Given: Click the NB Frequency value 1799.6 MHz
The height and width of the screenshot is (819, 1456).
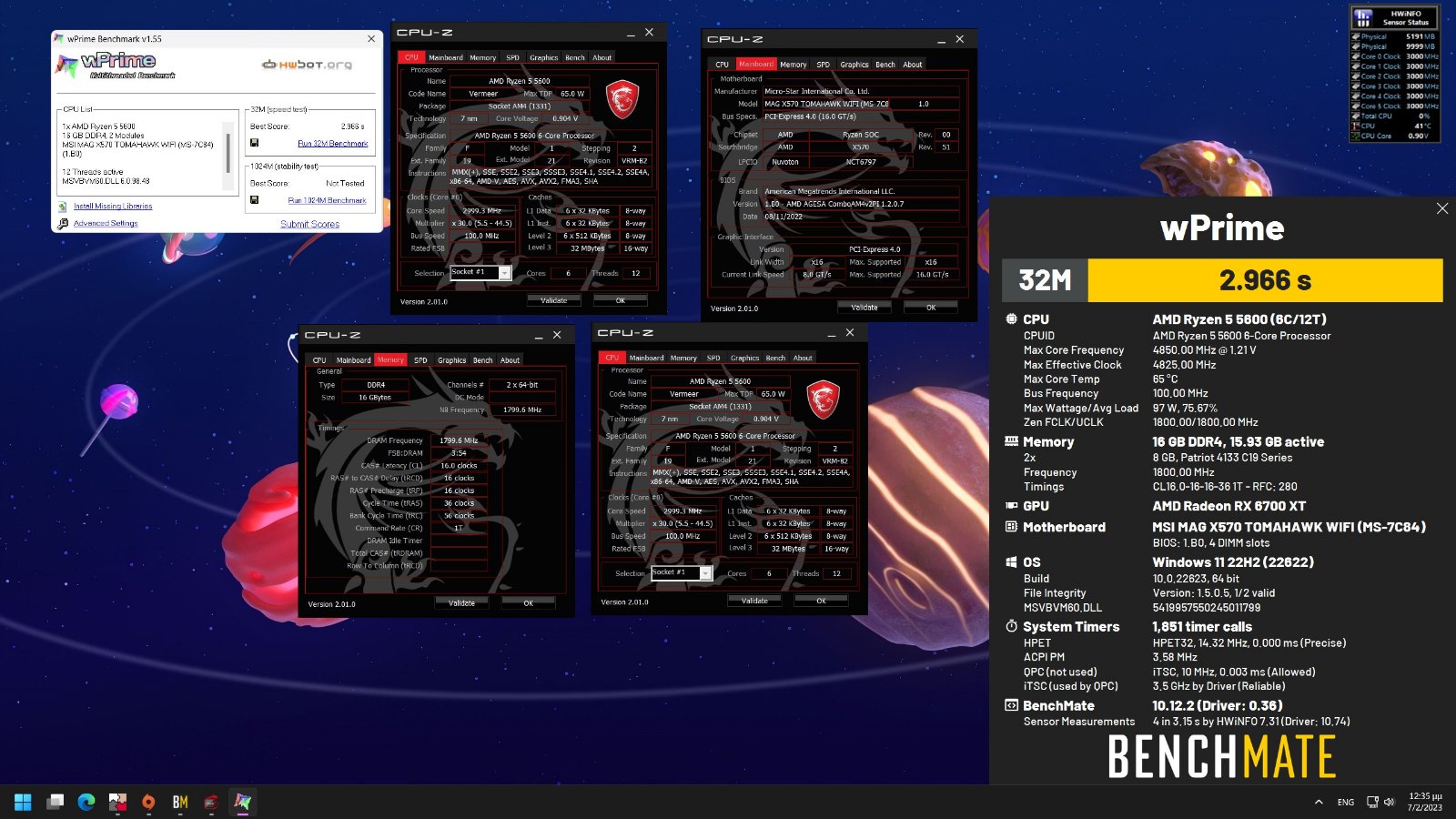Looking at the screenshot, I should click(522, 409).
